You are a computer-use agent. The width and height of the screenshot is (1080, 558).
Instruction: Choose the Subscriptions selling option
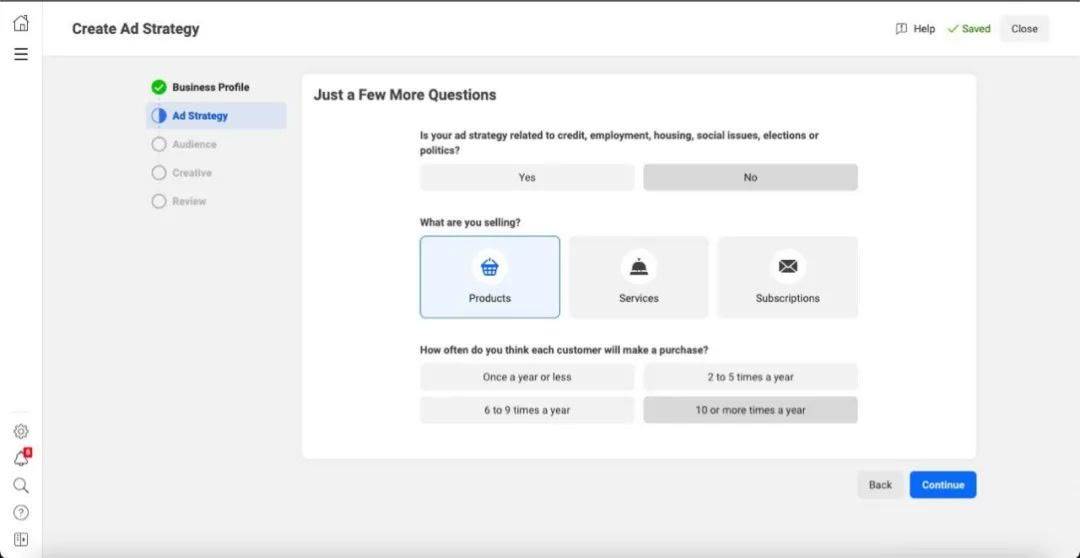tap(787, 277)
